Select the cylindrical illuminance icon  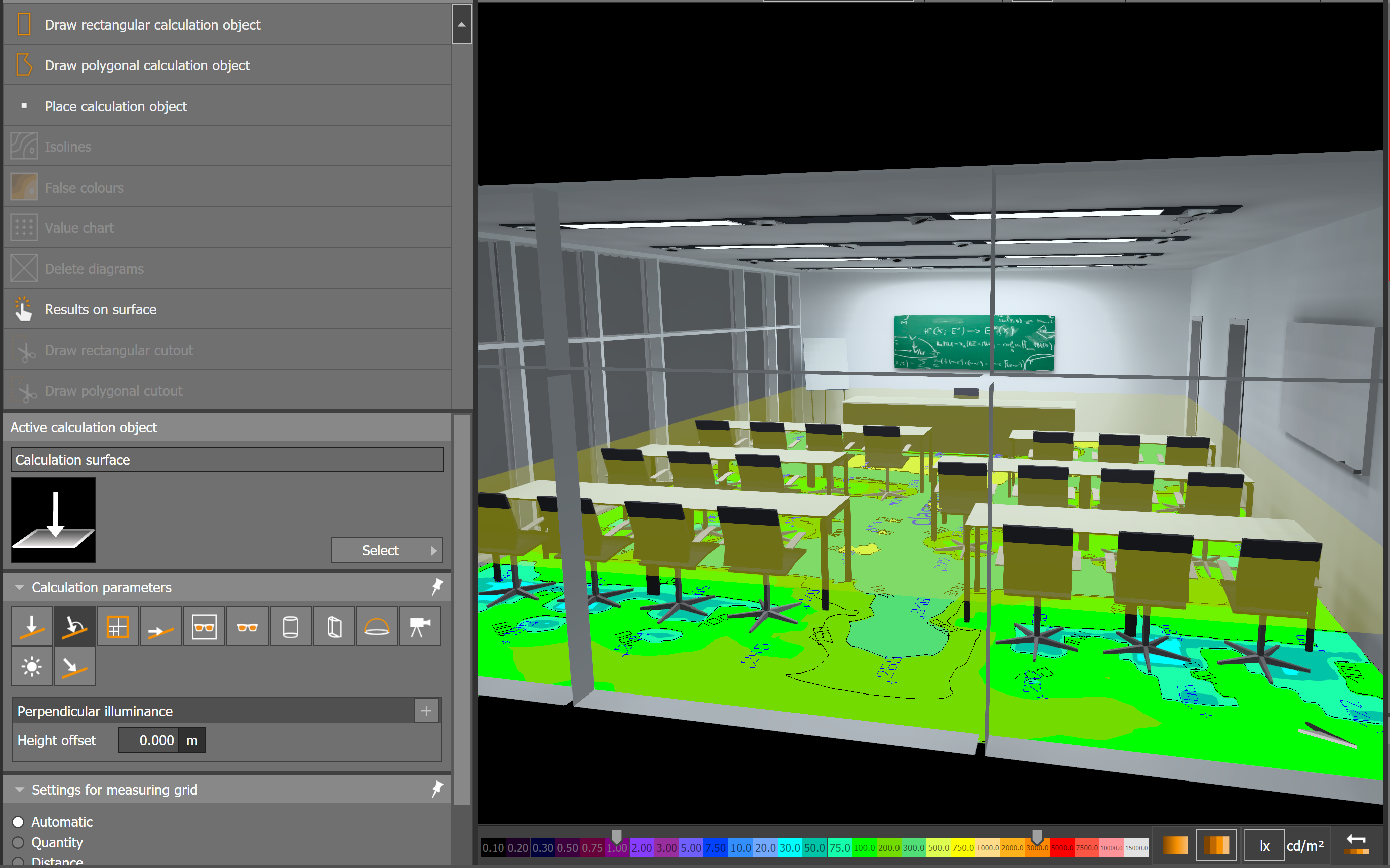[x=290, y=626]
